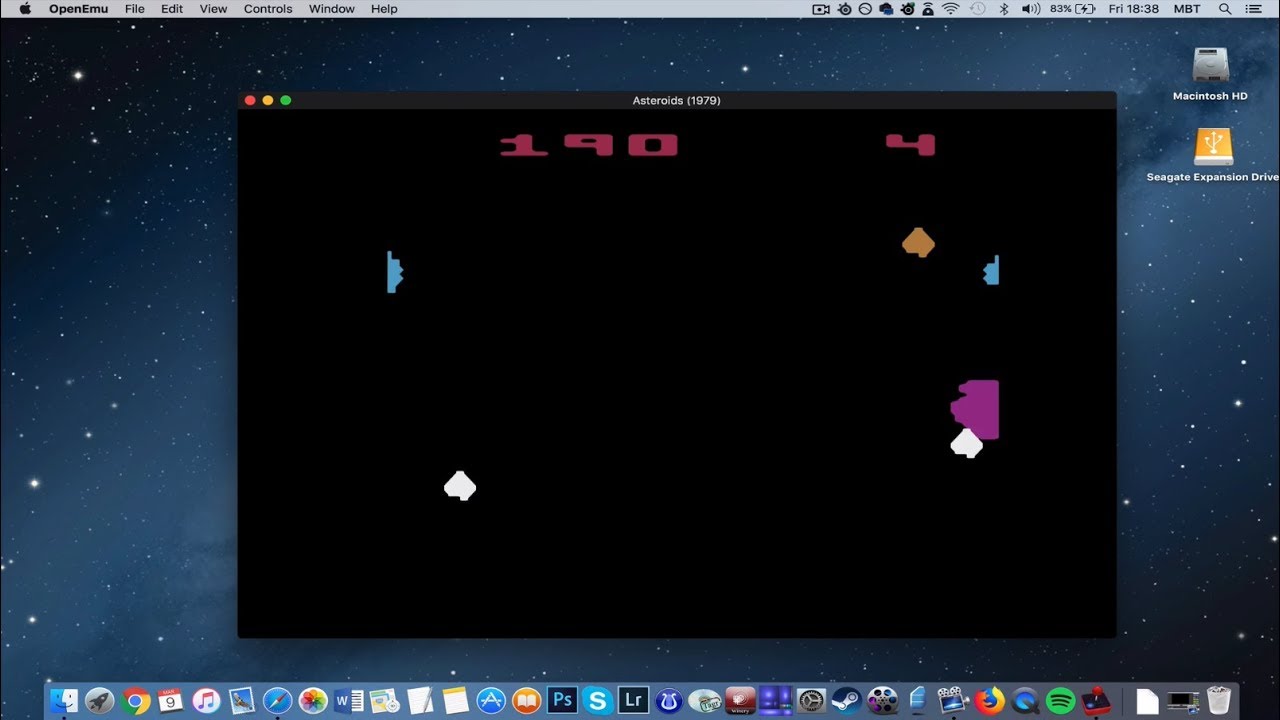1280x720 pixels.
Task: Click the Fri 18:38 clock
Action: (1134, 9)
